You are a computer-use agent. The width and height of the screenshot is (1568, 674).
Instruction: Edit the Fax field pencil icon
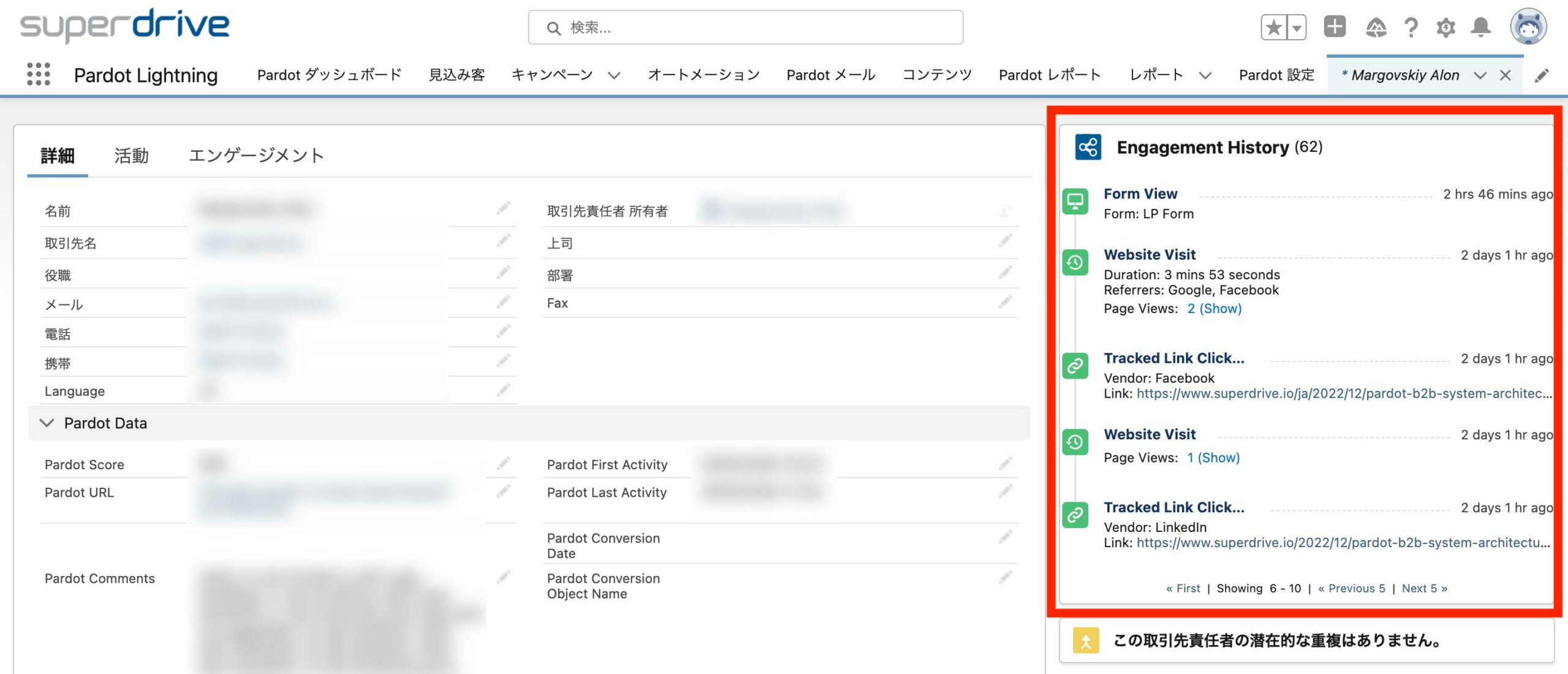1005,301
